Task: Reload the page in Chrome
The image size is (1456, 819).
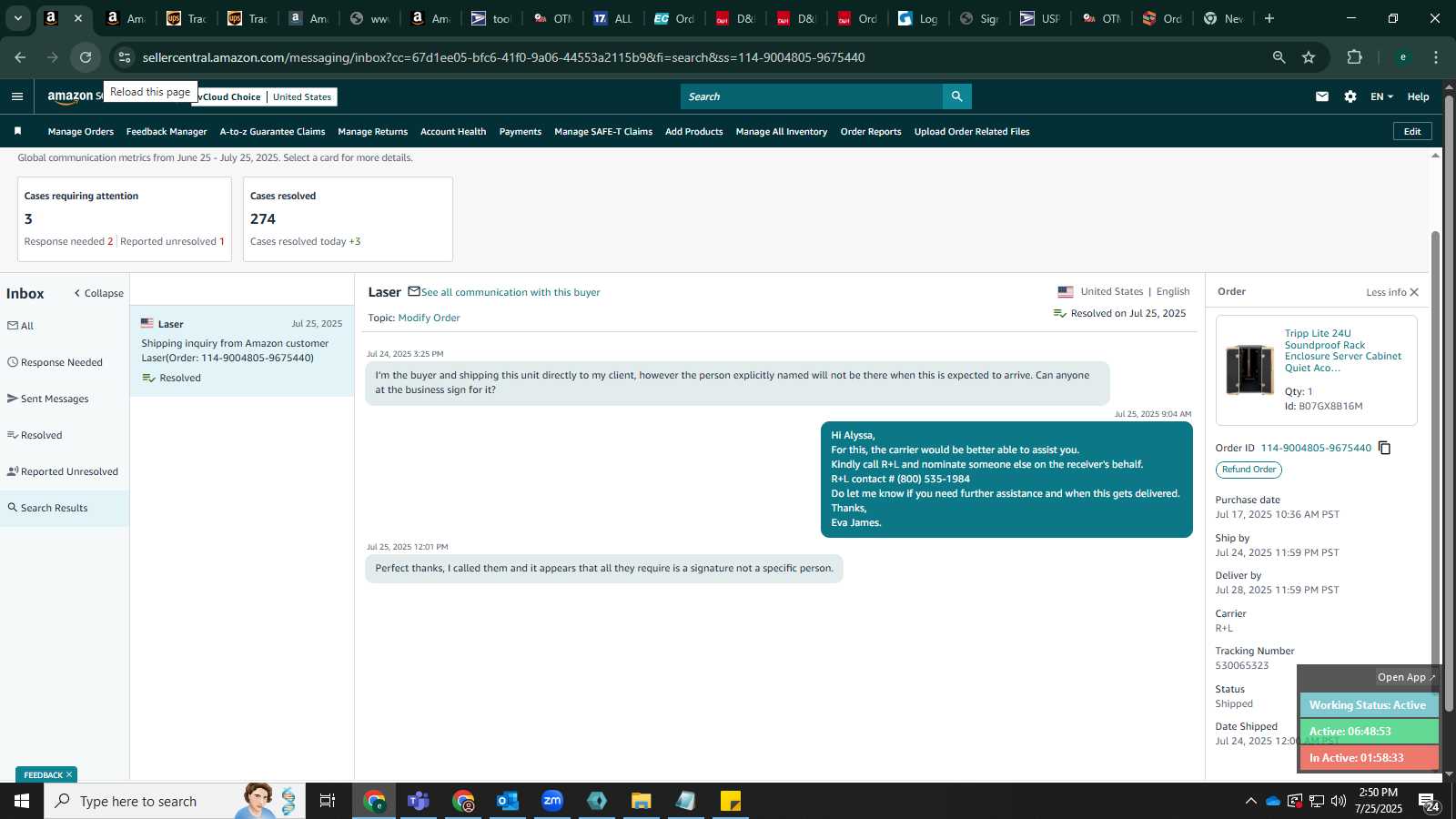Action: (x=86, y=57)
